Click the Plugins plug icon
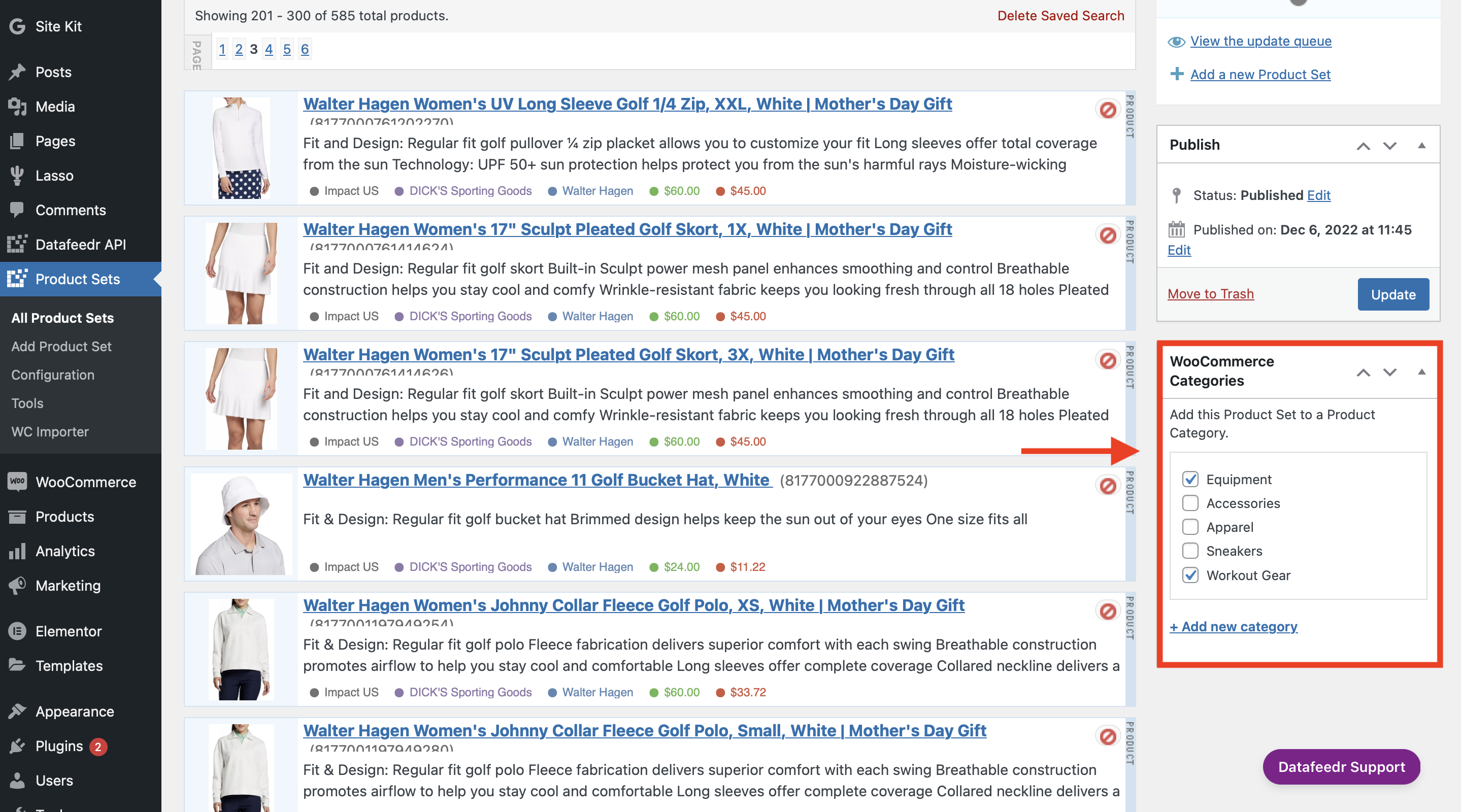The height and width of the screenshot is (812, 1461). (18, 746)
